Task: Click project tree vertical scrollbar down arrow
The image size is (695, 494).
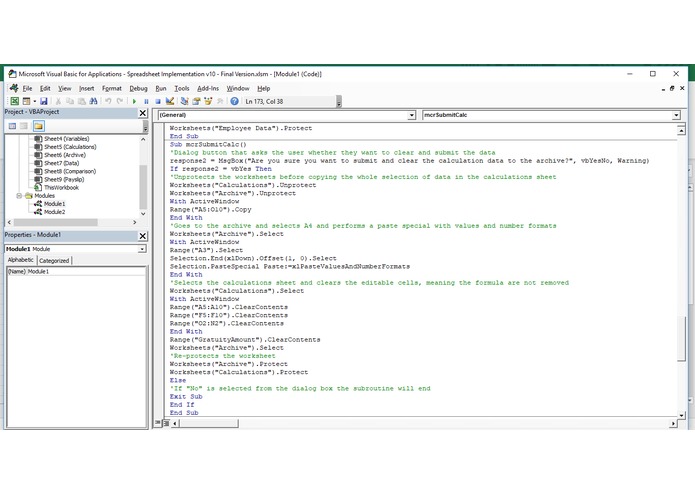Action: pyautogui.click(x=143, y=214)
